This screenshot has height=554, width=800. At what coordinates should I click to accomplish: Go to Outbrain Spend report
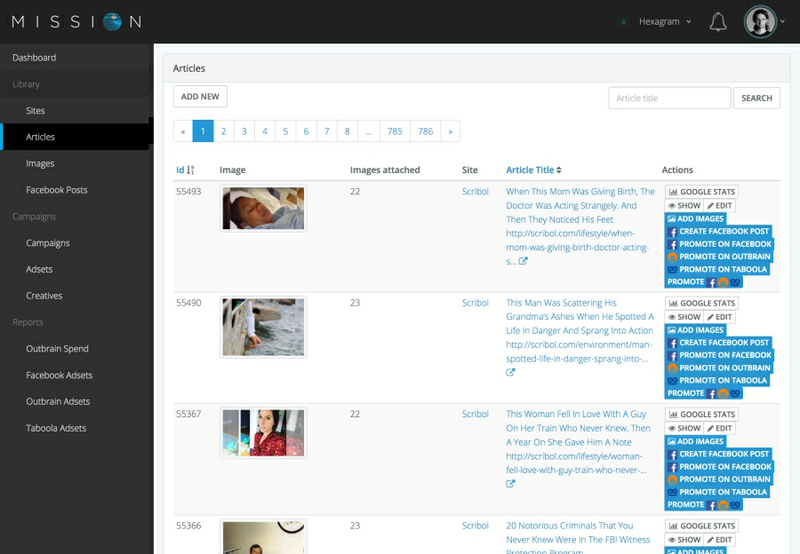[x=57, y=349]
